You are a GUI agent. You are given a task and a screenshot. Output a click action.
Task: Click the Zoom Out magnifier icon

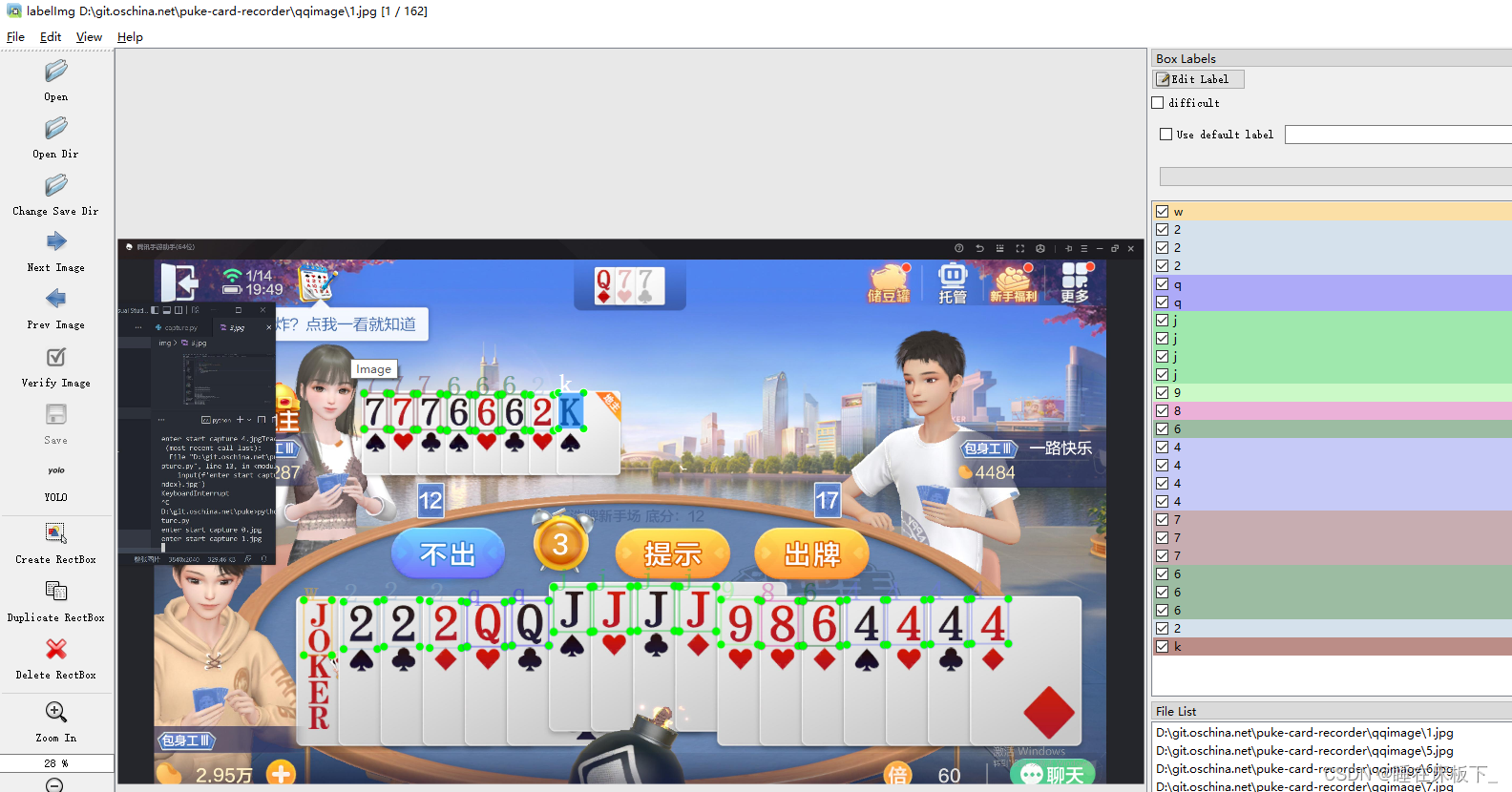click(54, 784)
